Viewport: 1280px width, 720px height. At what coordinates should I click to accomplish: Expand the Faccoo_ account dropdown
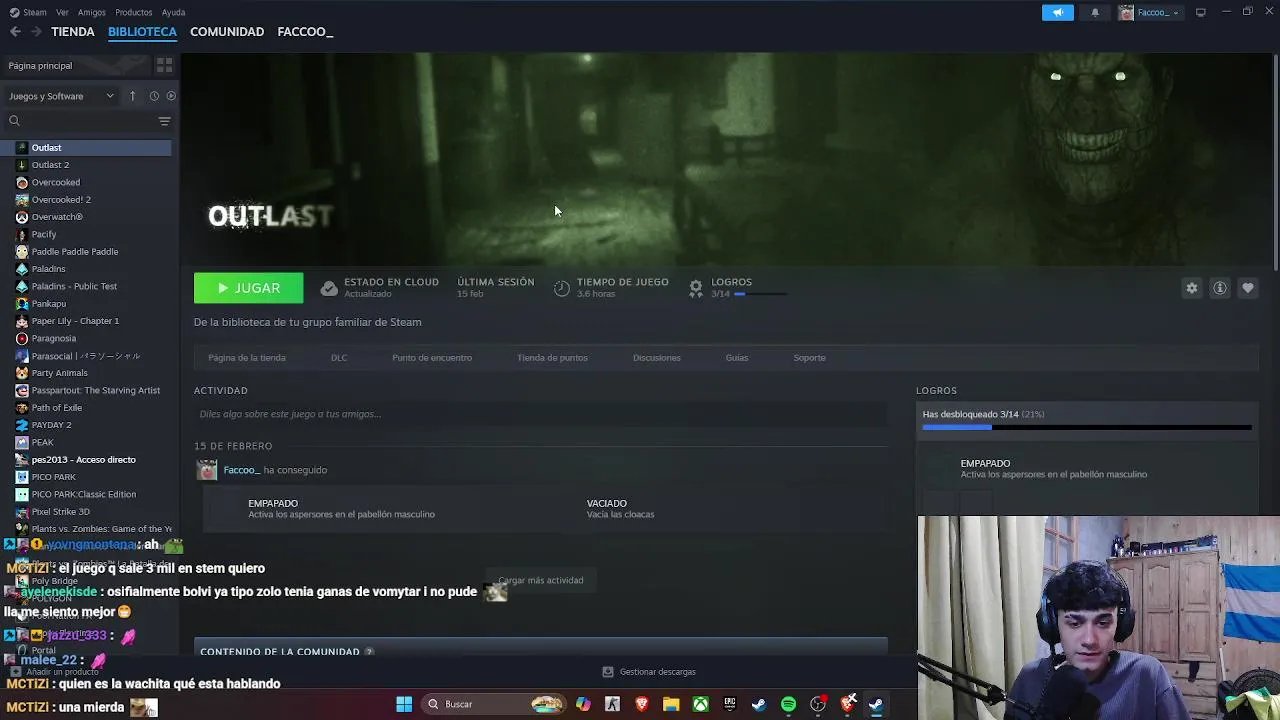coord(1149,12)
